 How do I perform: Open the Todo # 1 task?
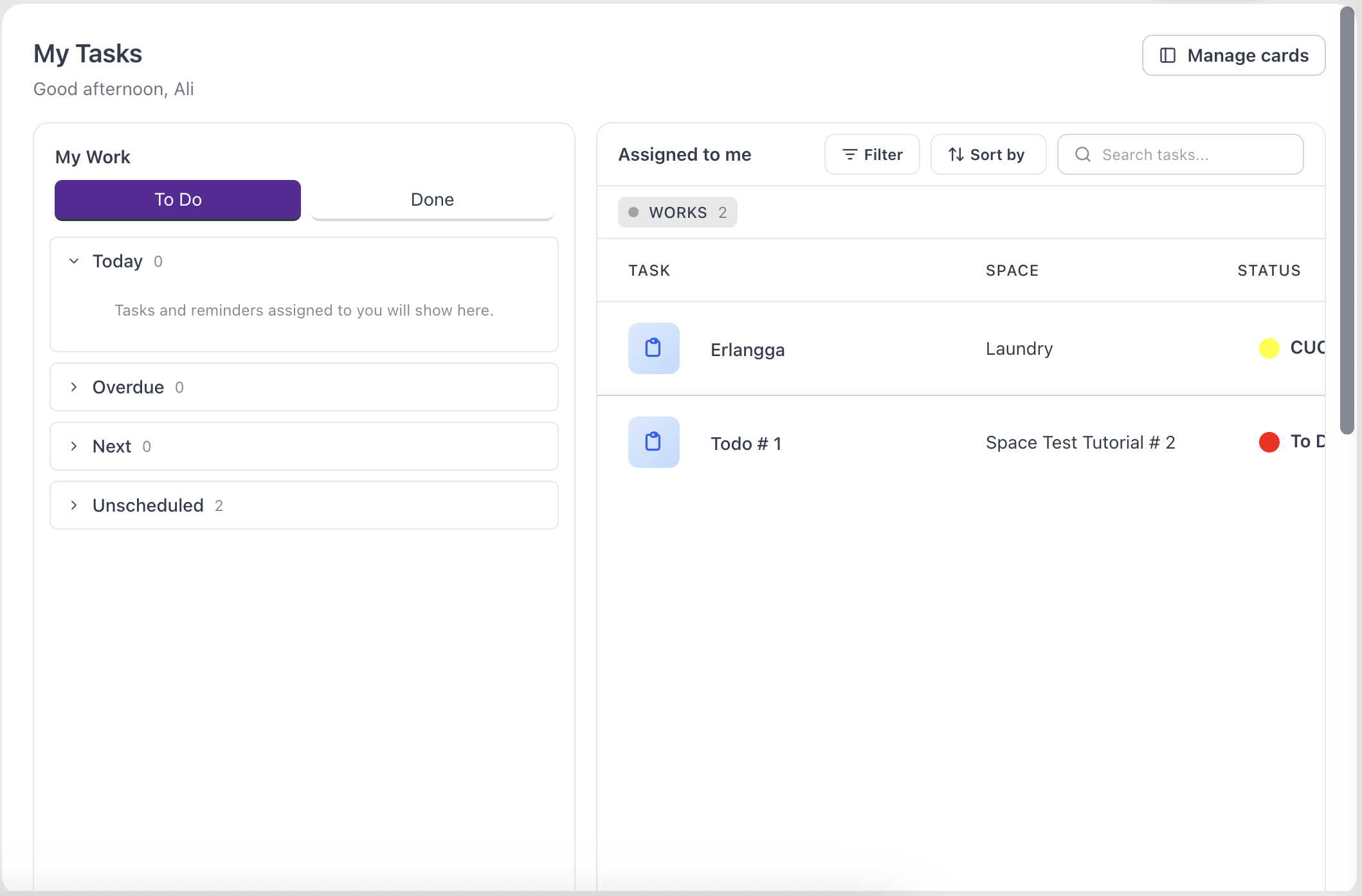746,444
